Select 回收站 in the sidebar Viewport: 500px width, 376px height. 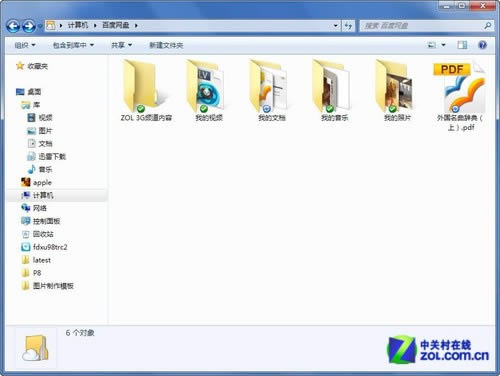(43, 234)
